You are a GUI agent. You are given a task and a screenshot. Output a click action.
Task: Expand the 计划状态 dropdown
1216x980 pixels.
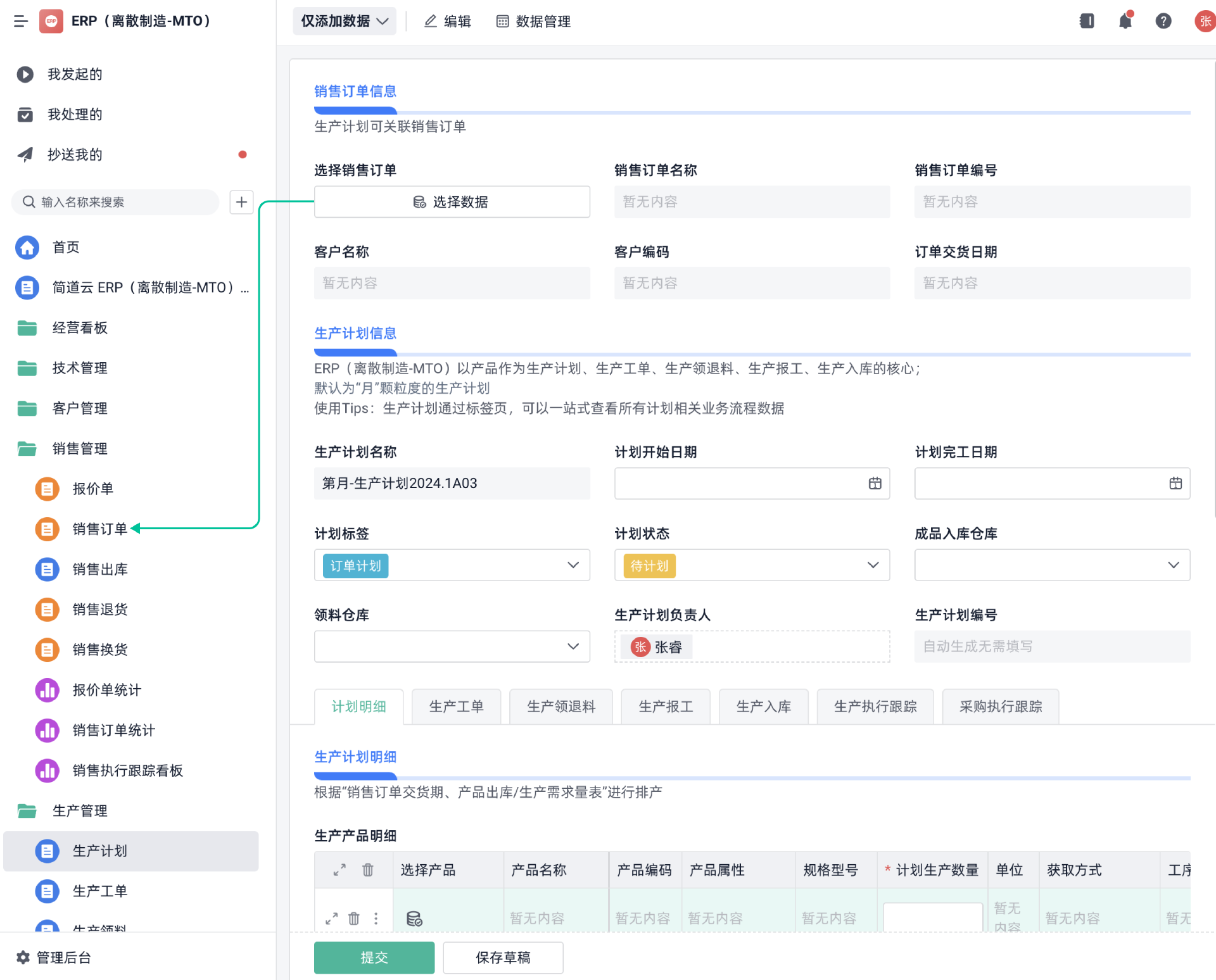pyautogui.click(x=873, y=565)
